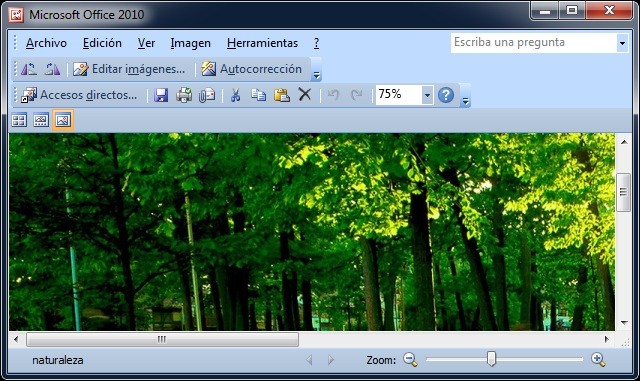This screenshot has height=381, width=640.
Task: Click the vertical scrollbar down arrow
Action: [x=624, y=323]
